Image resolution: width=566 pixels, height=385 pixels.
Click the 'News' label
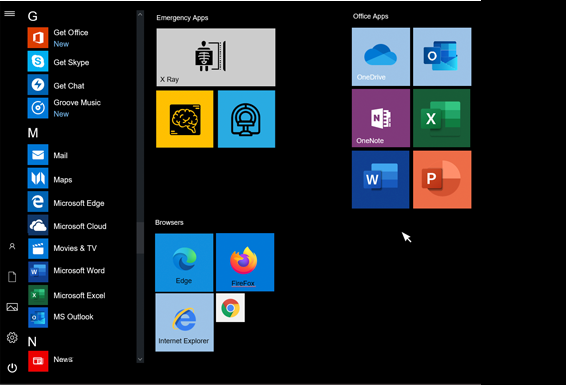[63, 359]
